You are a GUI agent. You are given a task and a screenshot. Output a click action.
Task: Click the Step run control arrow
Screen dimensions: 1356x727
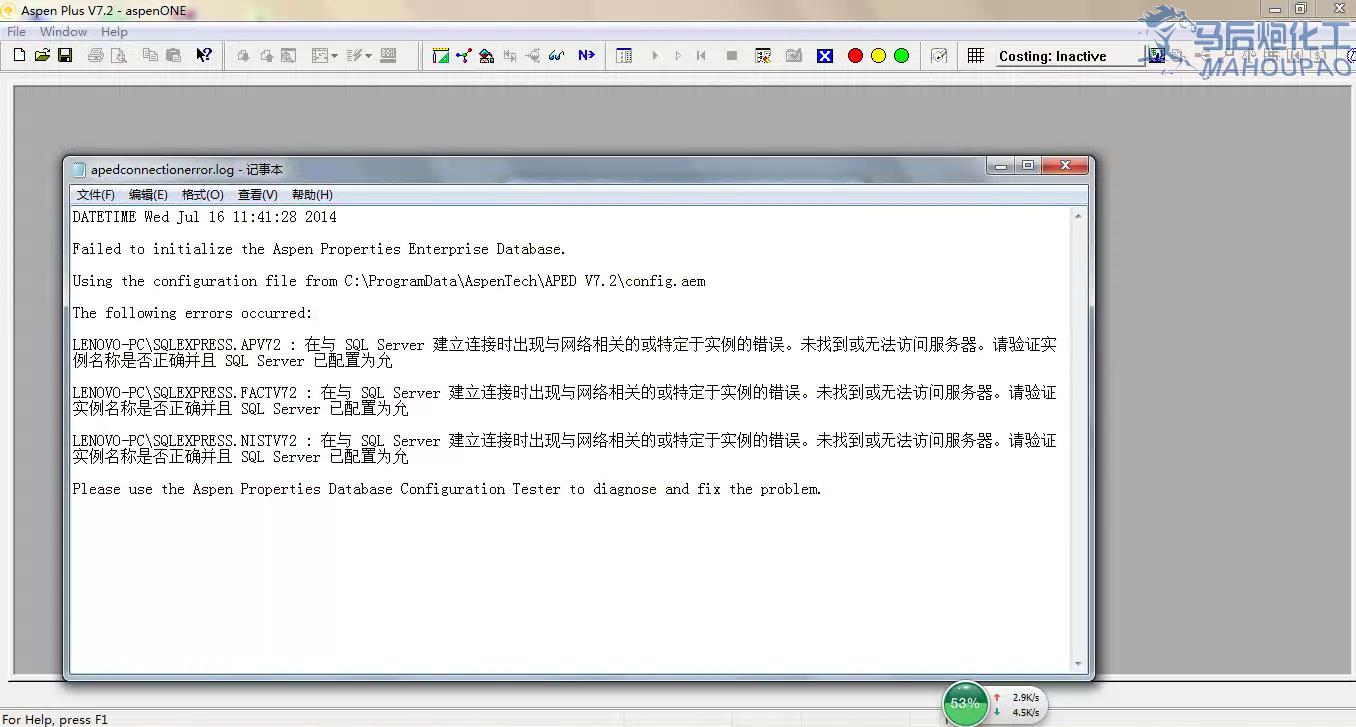click(678, 56)
